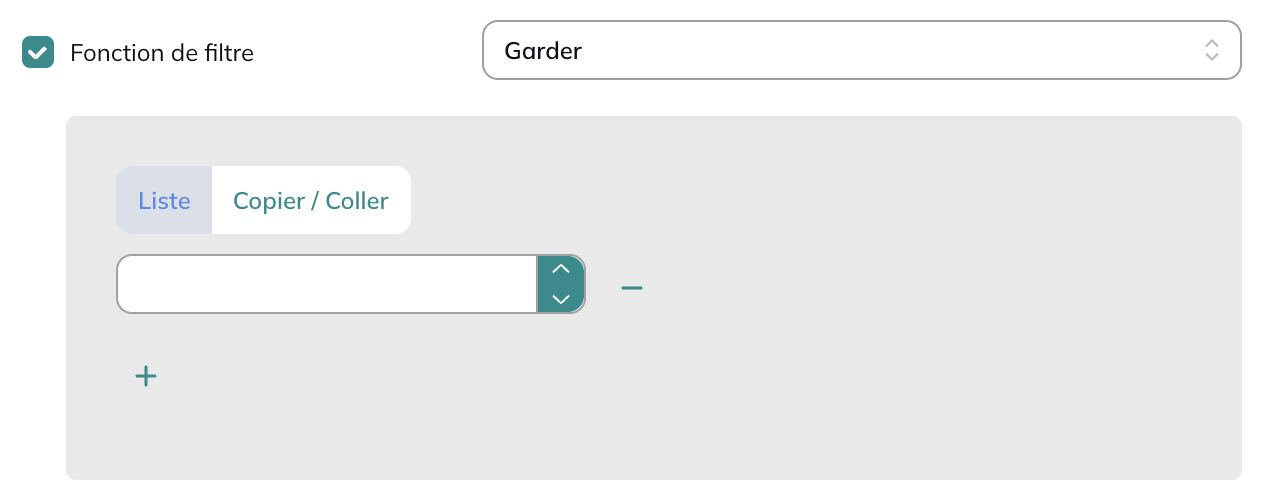Switch to the Liste tab
This screenshot has height=496, width=1264.
(x=164, y=200)
